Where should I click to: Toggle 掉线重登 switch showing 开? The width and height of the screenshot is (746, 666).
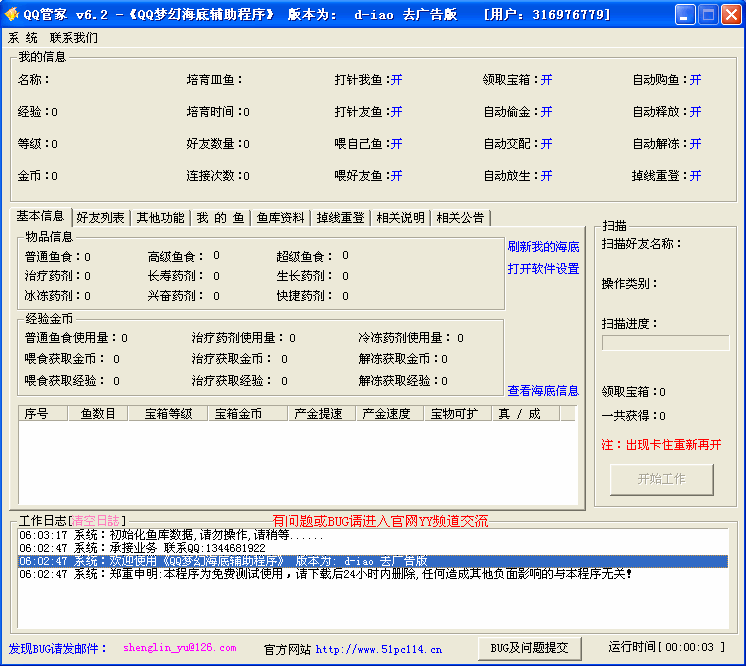coord(696,176)
